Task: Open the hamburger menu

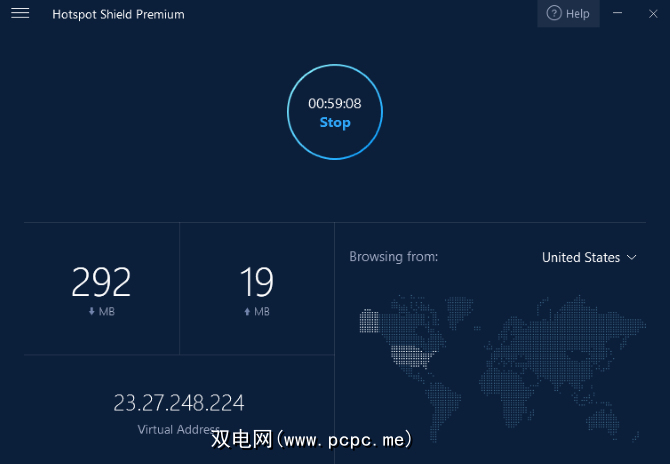Action: click(x=20, y=13)
